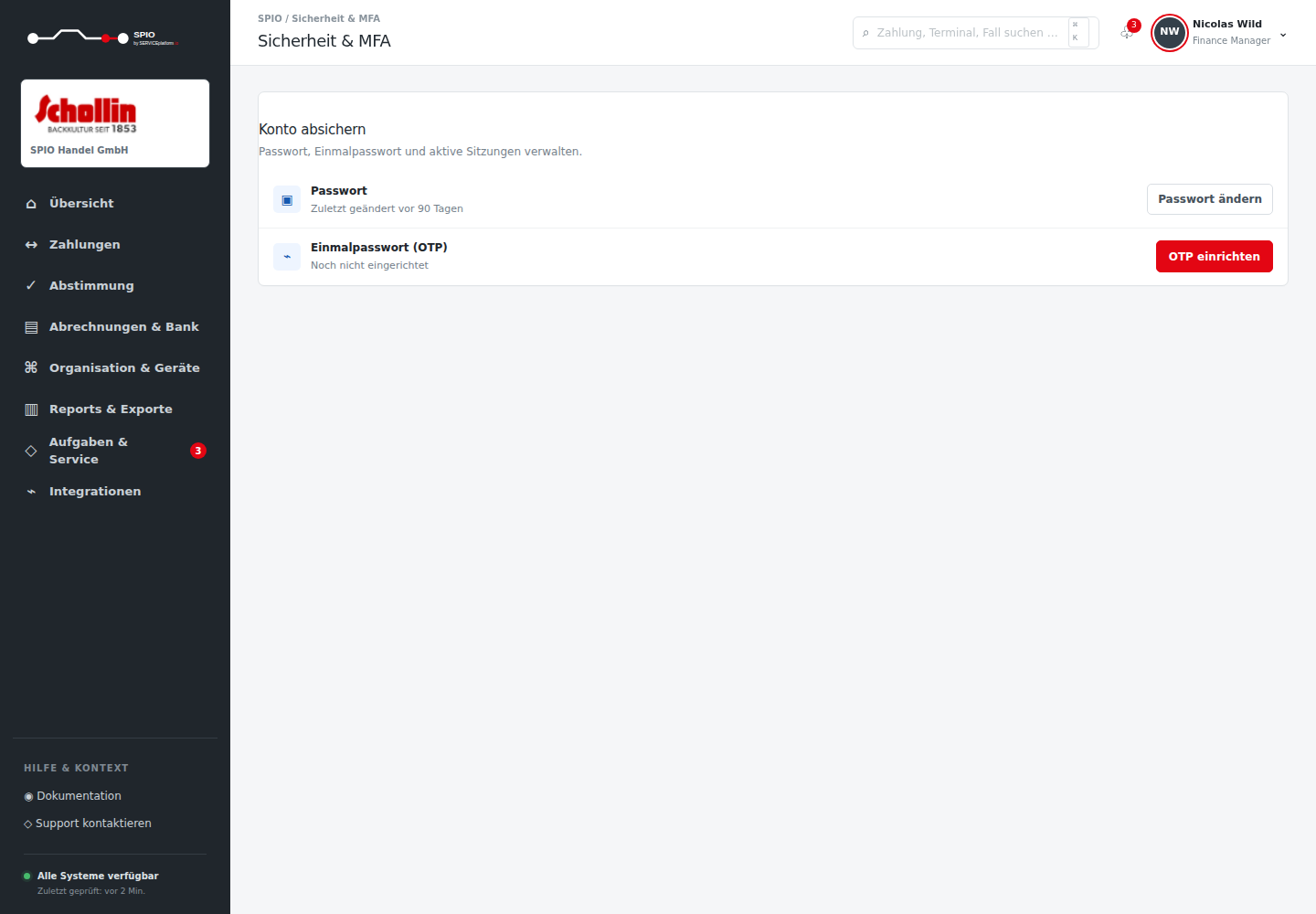Click the SPIO logo in sidebar
Screen dimensions: 1316x914
point(103,37)
